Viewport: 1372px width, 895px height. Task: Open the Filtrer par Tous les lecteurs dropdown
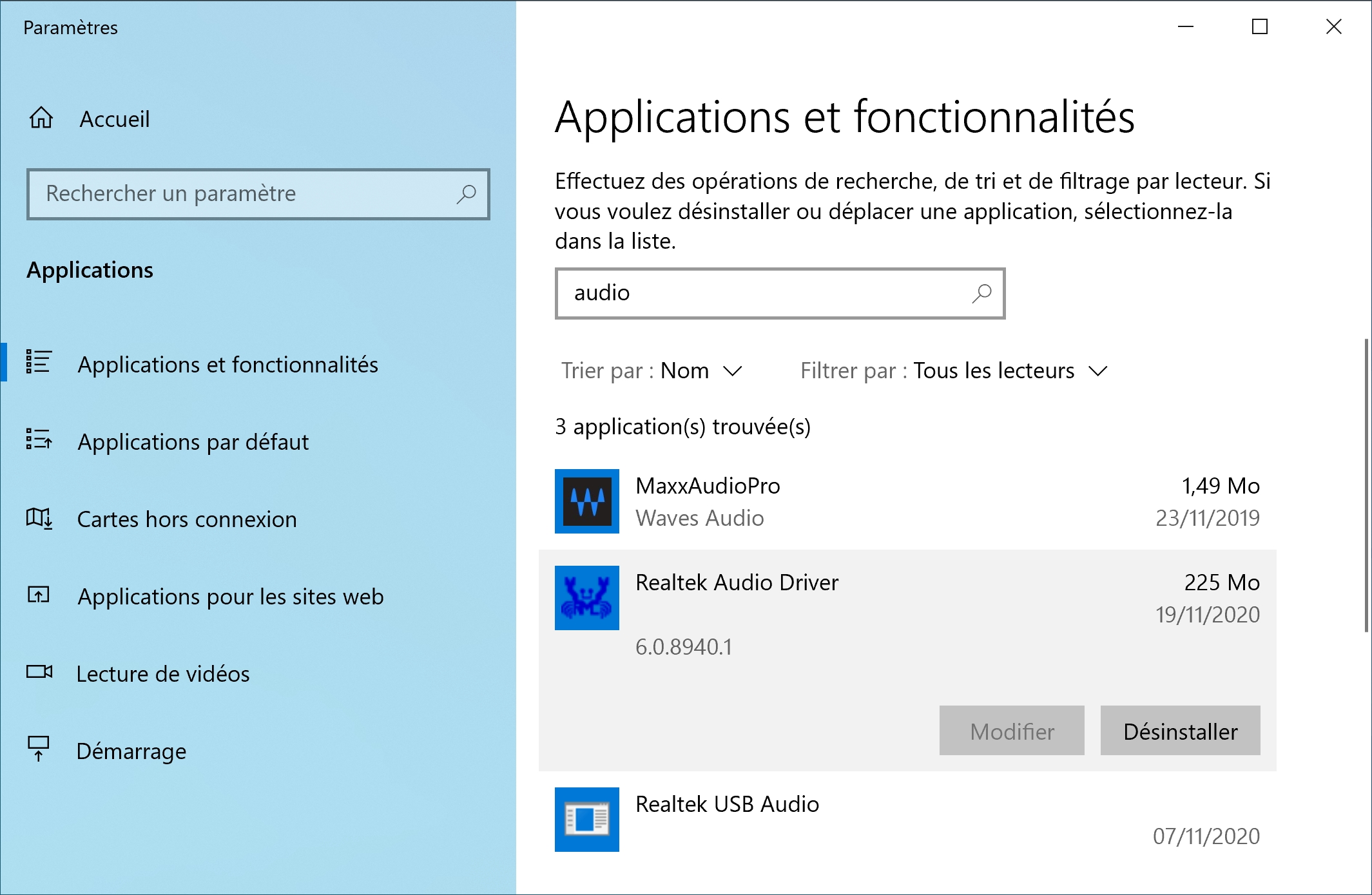pos(954,371)
